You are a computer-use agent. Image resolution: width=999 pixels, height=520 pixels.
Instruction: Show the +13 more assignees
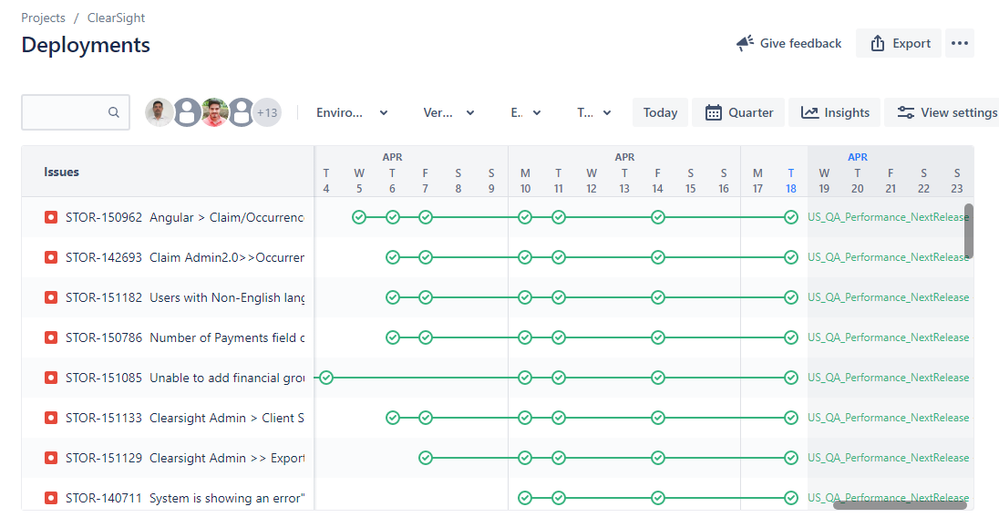pyautogui.click(x=267, y=113)
